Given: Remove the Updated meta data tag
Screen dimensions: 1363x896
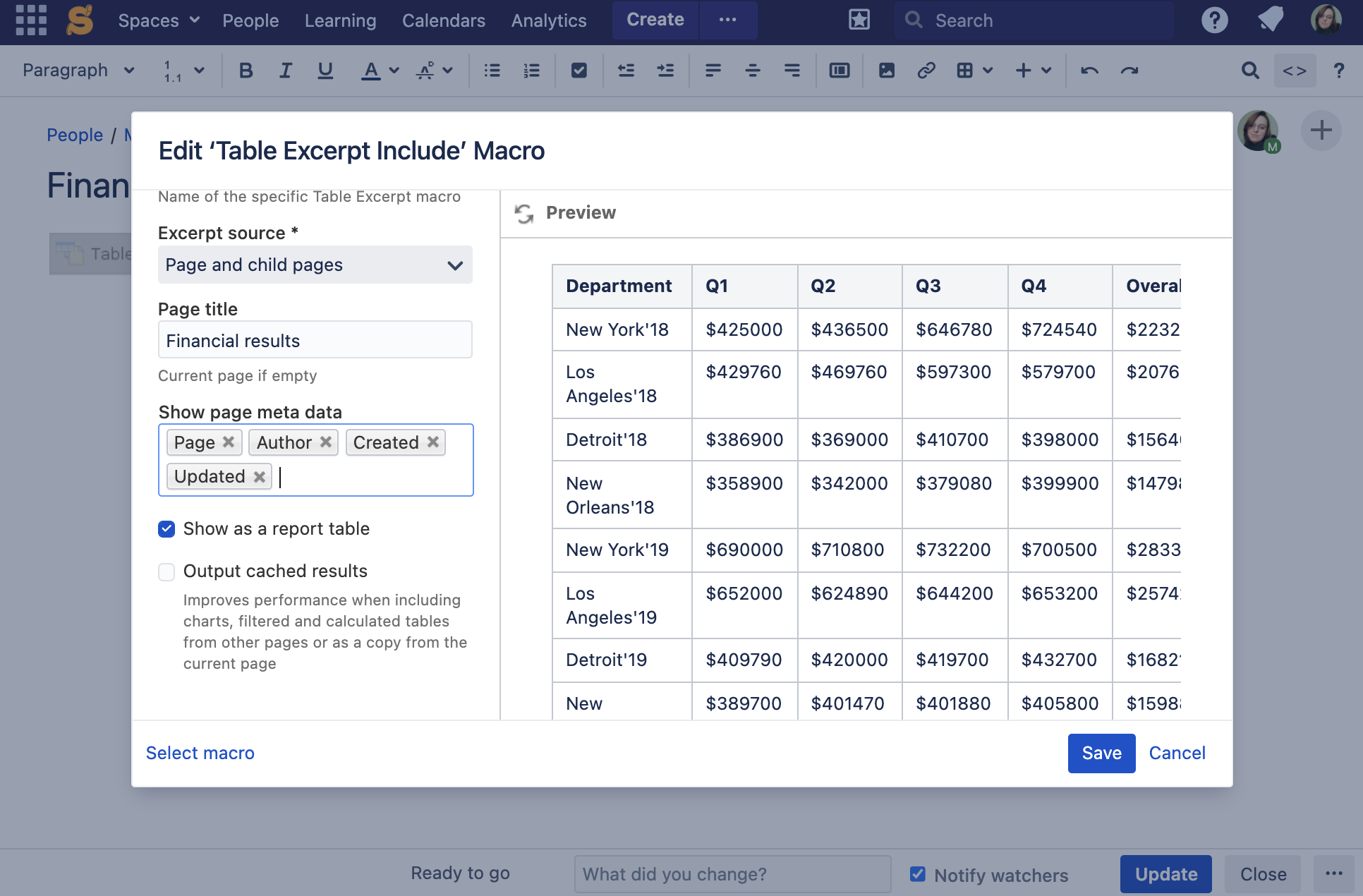Looking at the screenshot, I should point(259,477).
